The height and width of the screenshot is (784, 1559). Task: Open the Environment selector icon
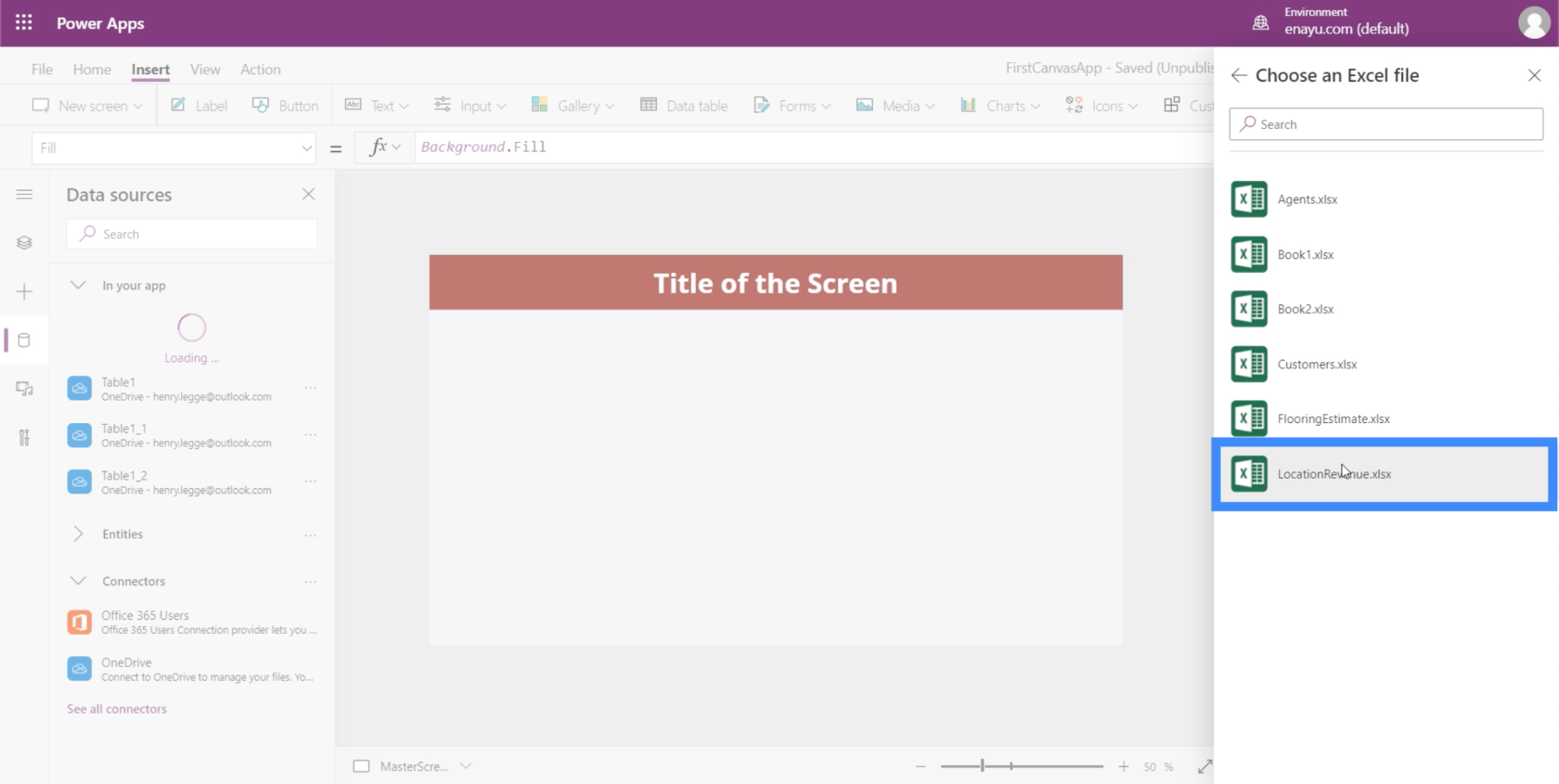pos(1260,22)
